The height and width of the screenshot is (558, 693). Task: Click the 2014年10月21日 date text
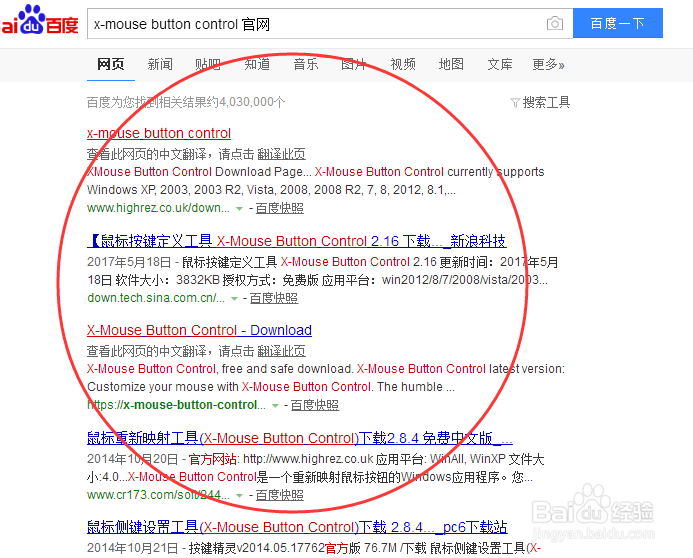[132, 548]
